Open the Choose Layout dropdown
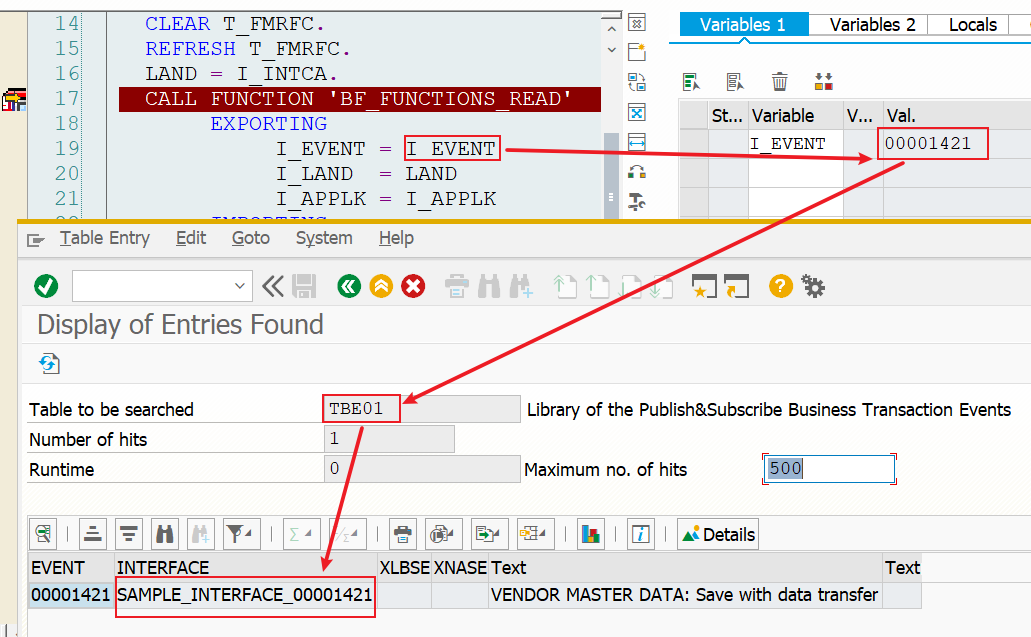Screen dimensions: 1031x637 (x=537, y=534)
